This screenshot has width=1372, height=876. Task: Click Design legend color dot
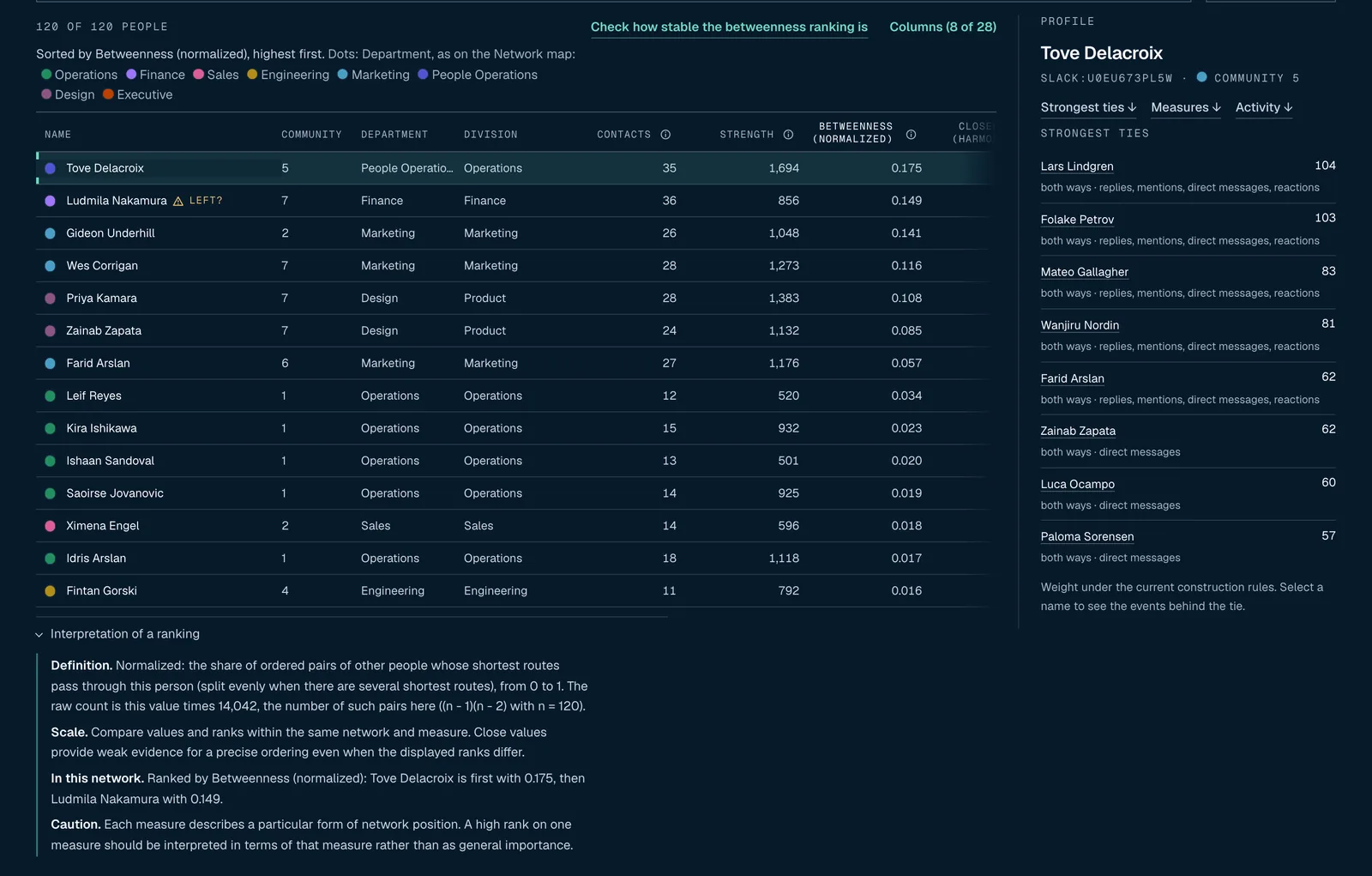(x=46, y=94)
